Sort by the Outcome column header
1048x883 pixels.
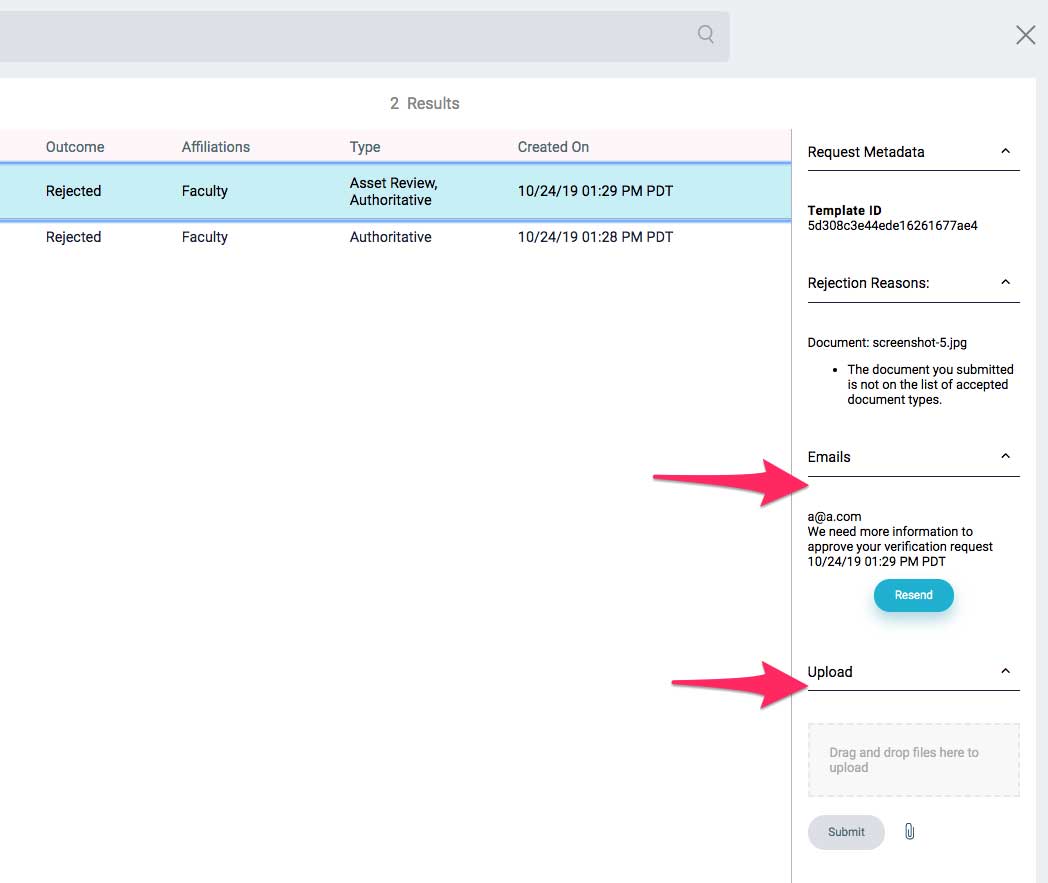click(75, 147)
